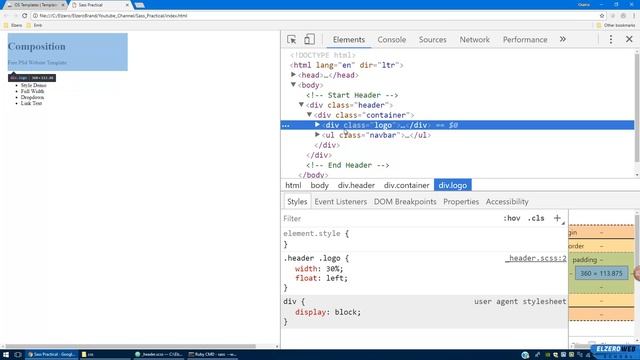
Task: Open the Accessibility pane tab
Action: 507,202
